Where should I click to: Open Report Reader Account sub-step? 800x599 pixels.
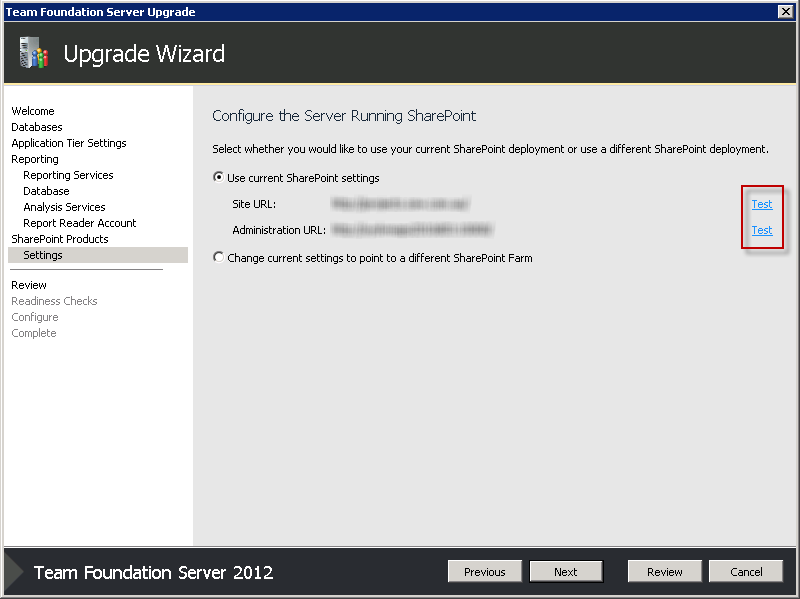(80, 223)
